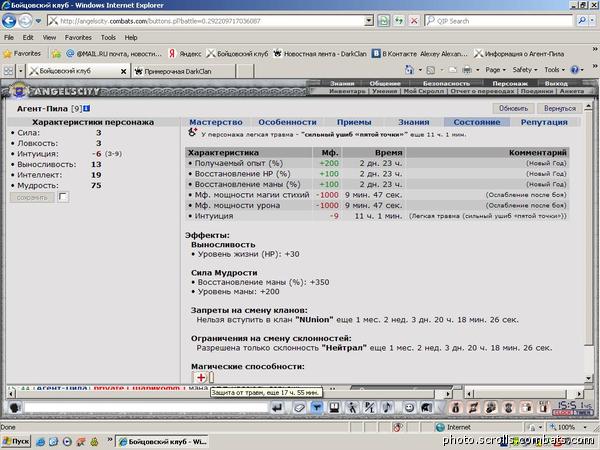Open the Tools dropdown in command bar

click(554, 70)
